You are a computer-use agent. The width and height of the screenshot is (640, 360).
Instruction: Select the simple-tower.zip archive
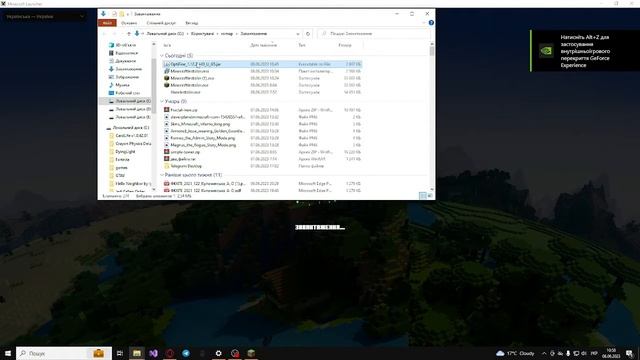(x=262, y=152)
